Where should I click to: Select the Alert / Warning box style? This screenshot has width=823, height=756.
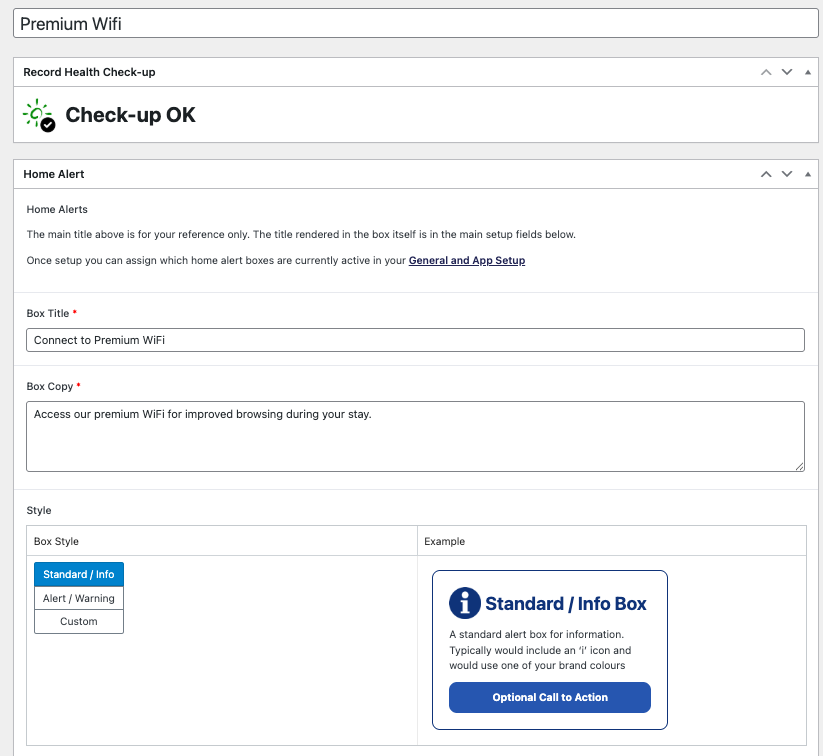(x=78, y=598)
